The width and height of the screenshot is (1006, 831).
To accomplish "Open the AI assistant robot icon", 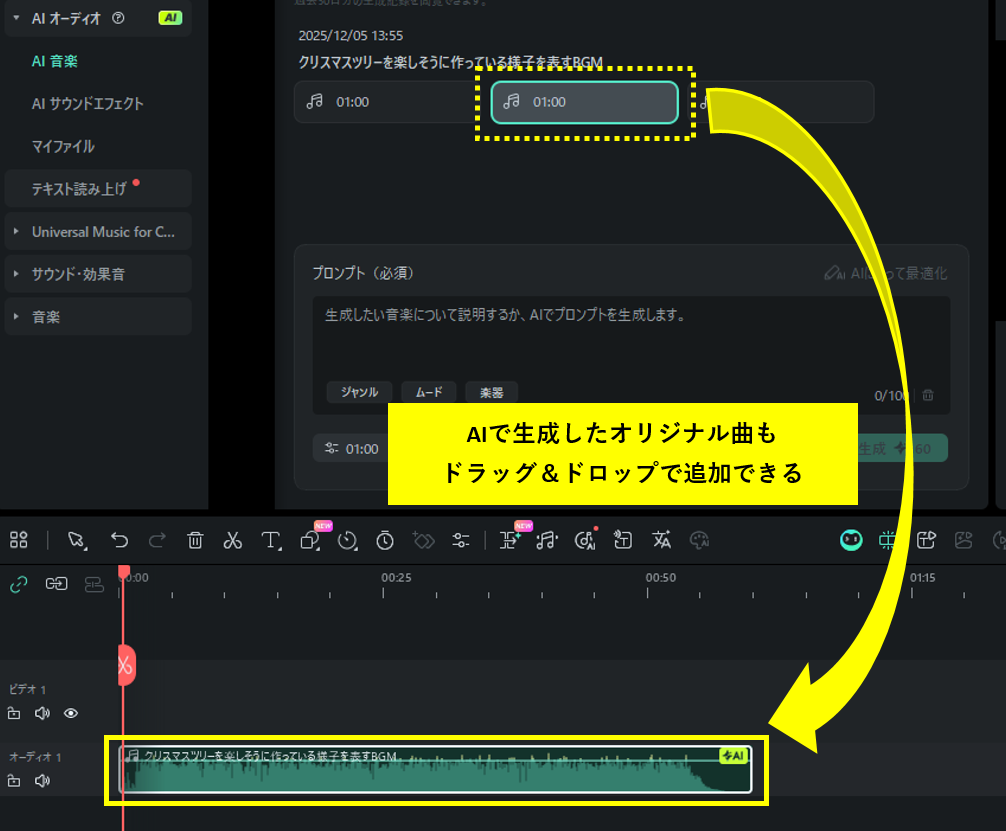I will click(851, 540).
